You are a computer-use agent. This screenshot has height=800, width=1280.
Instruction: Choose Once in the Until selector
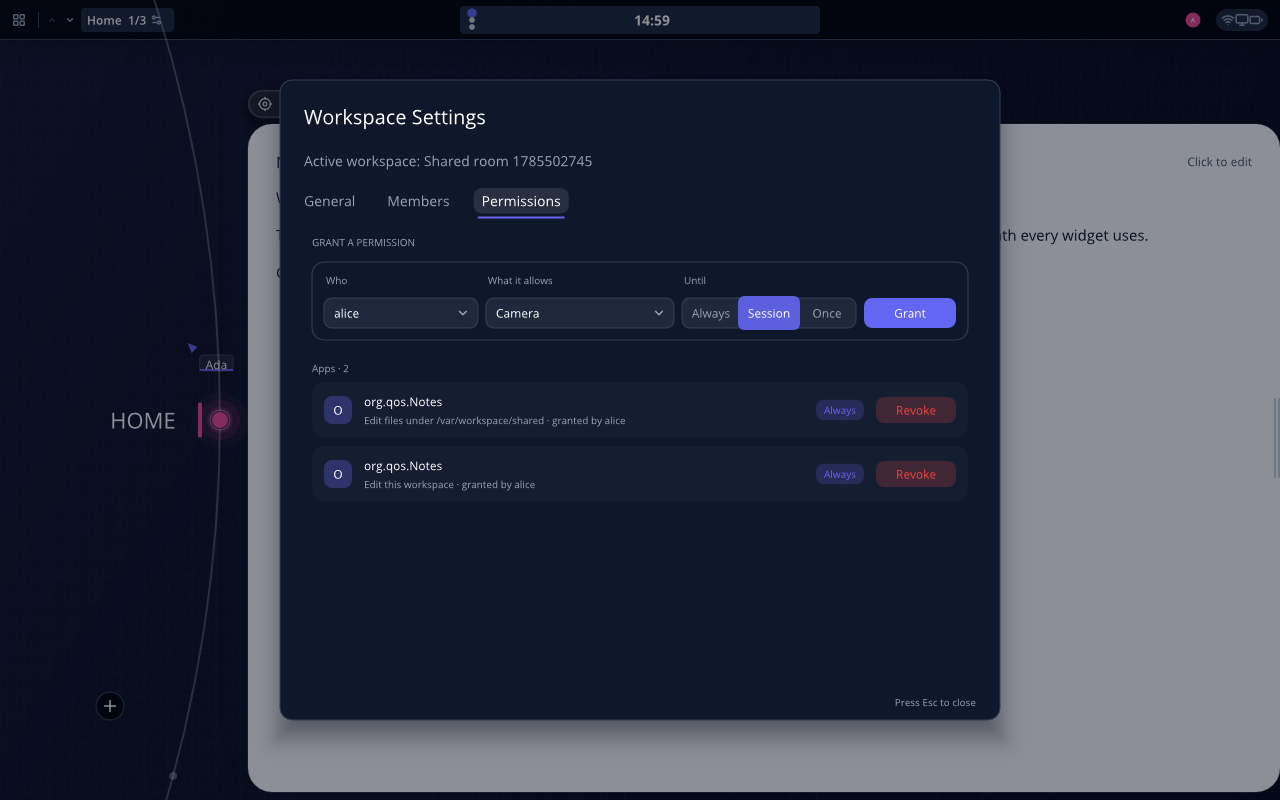(827, 313)
